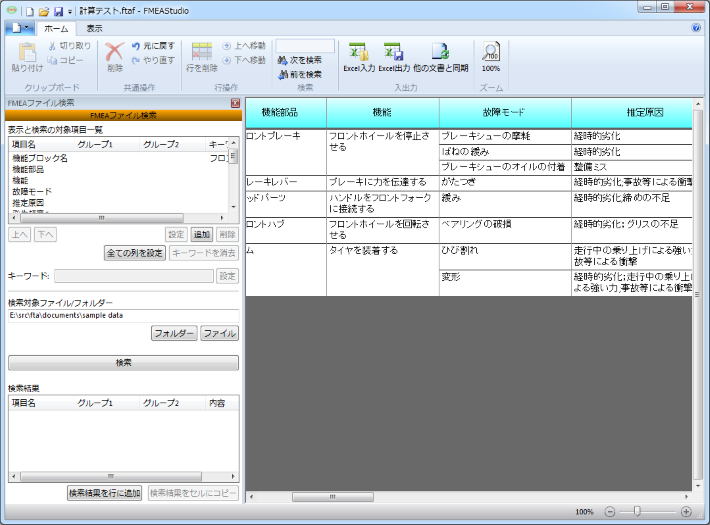Screen dimensions: 710x525
Task: Click save icon in quick access toolbar
Action: coord(58,10)
